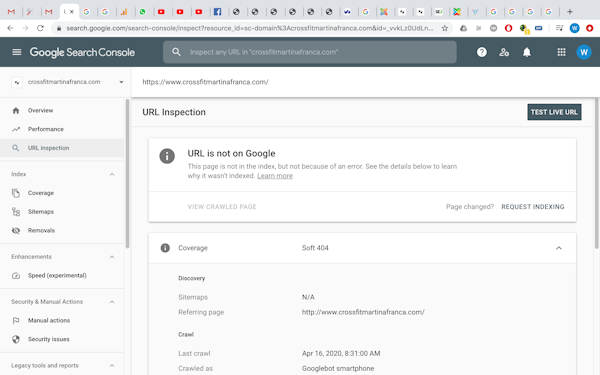Open a new browser tab
This screenshot has height=375, width=600.
coord(570,12)
